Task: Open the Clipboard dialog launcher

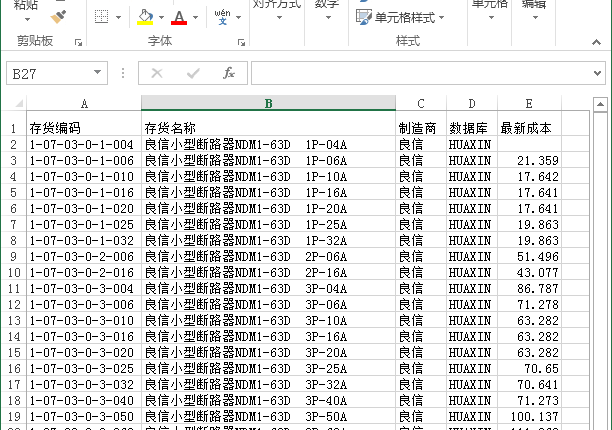Action: point(78,42)
